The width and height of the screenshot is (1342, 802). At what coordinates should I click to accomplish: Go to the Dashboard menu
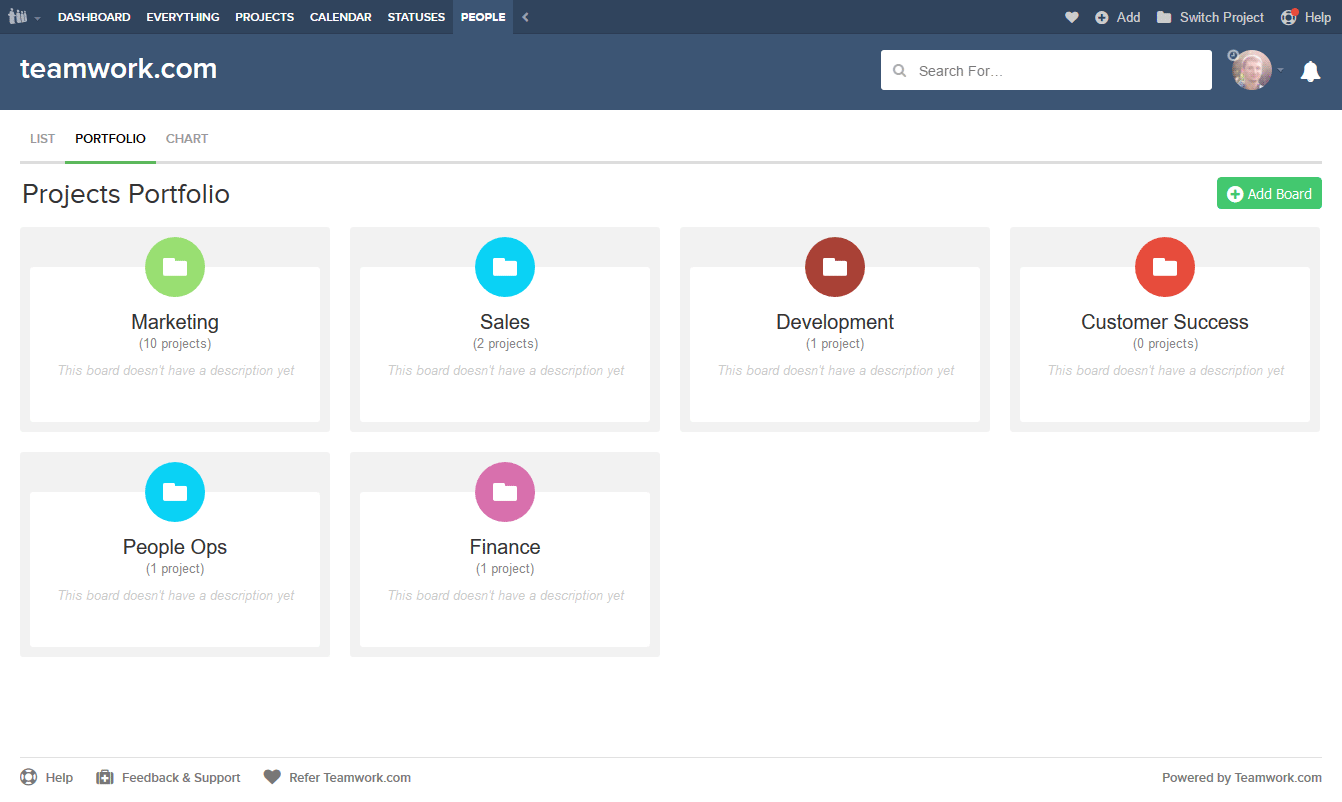[94, 17]
